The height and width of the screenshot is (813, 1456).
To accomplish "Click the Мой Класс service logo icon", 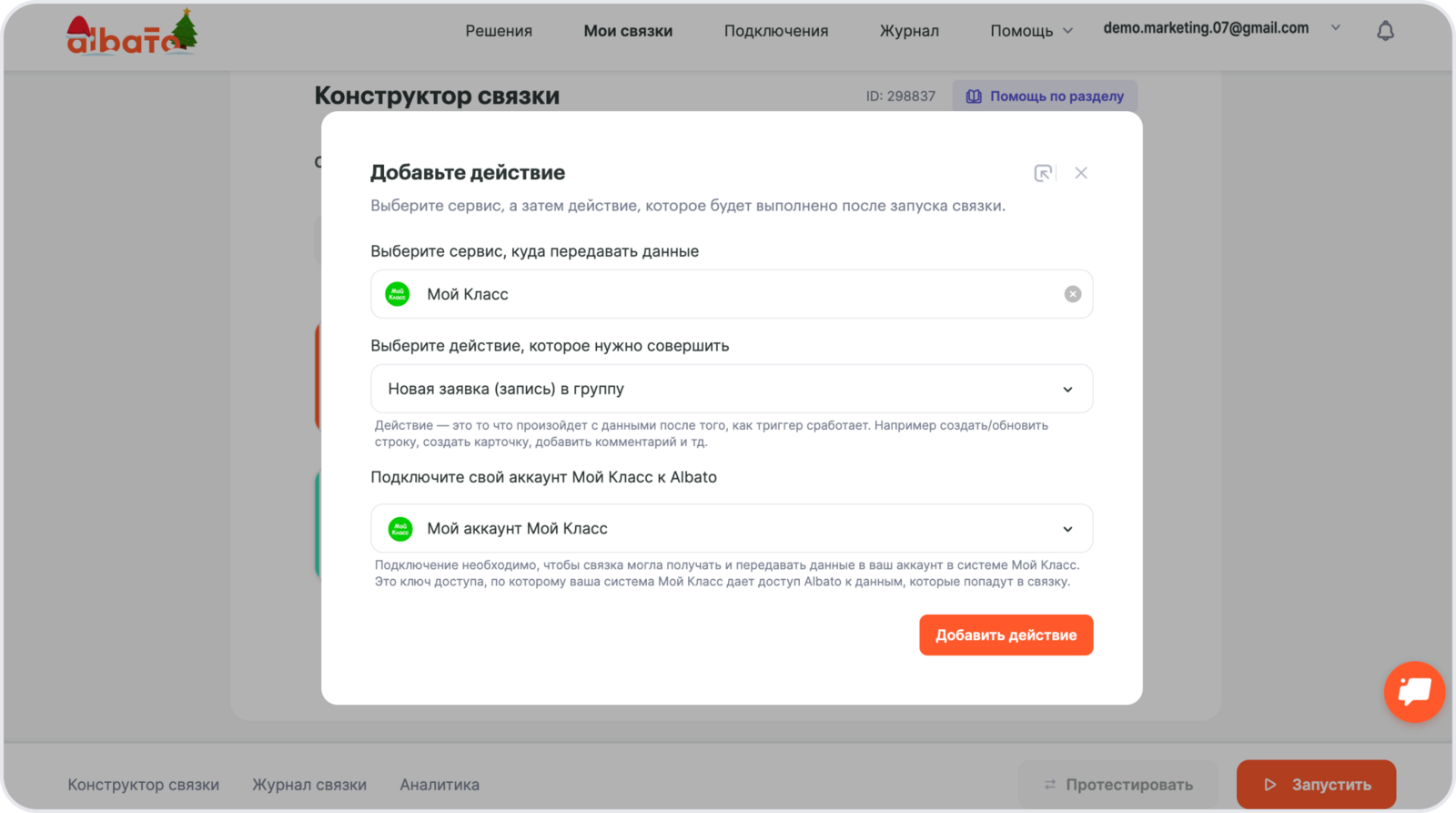I will (398, 294).
